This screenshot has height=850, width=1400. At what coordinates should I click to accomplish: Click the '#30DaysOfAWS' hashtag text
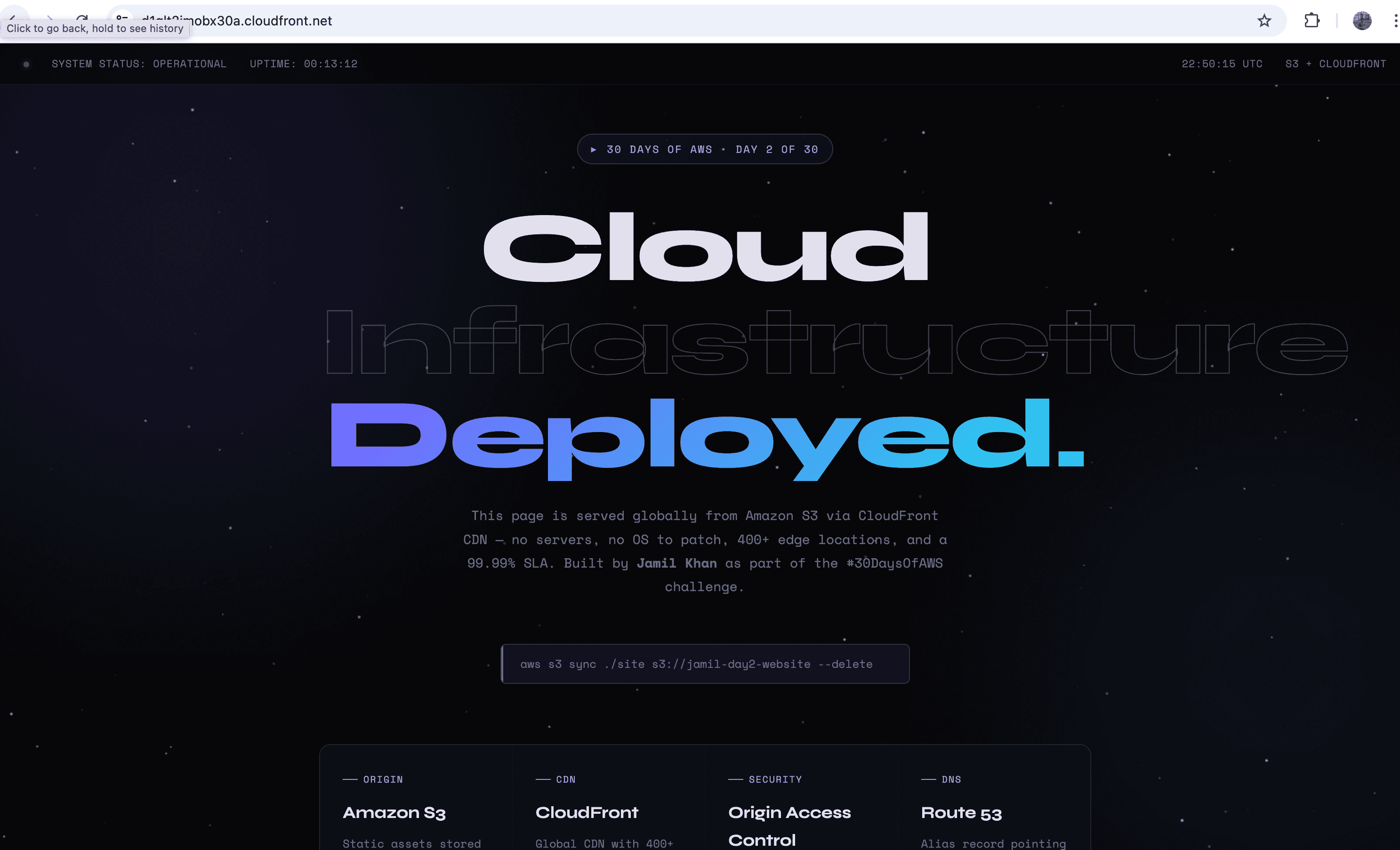(x=894, y=563)
